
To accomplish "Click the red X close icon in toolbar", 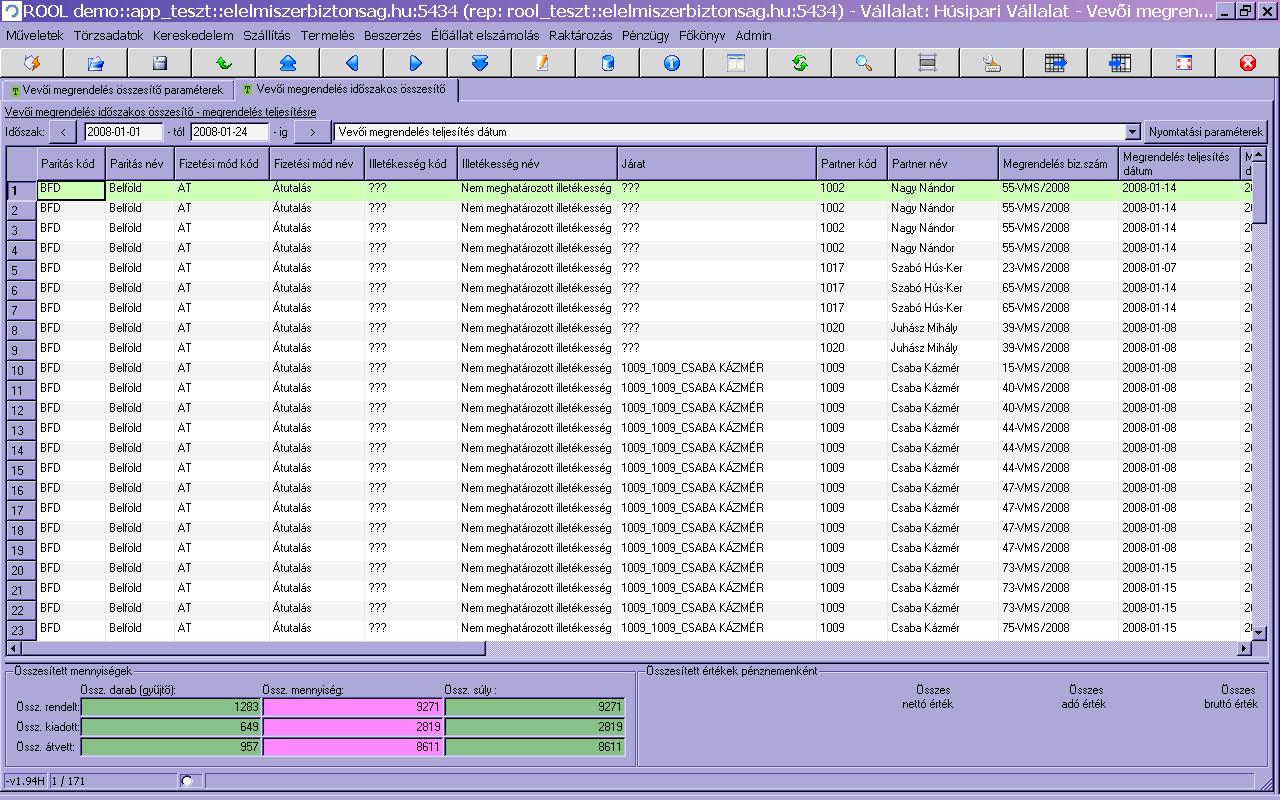I will click(x=1247, y=63).
